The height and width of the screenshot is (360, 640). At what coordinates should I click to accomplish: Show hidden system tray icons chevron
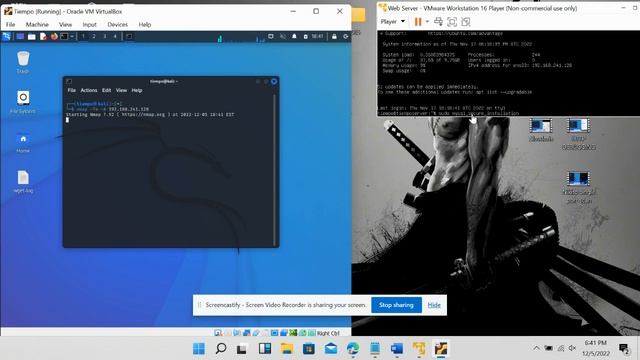(x=536, y=348)
